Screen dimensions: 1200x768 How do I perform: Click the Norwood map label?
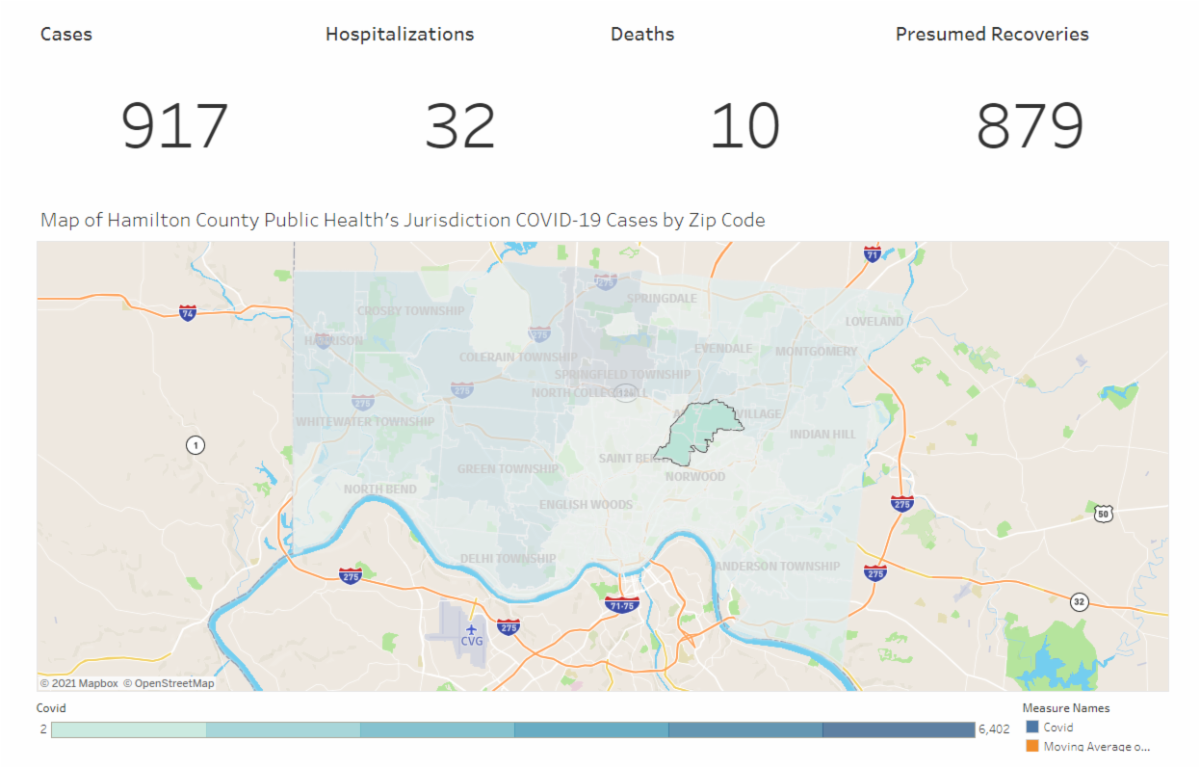(x=695, y=477)
